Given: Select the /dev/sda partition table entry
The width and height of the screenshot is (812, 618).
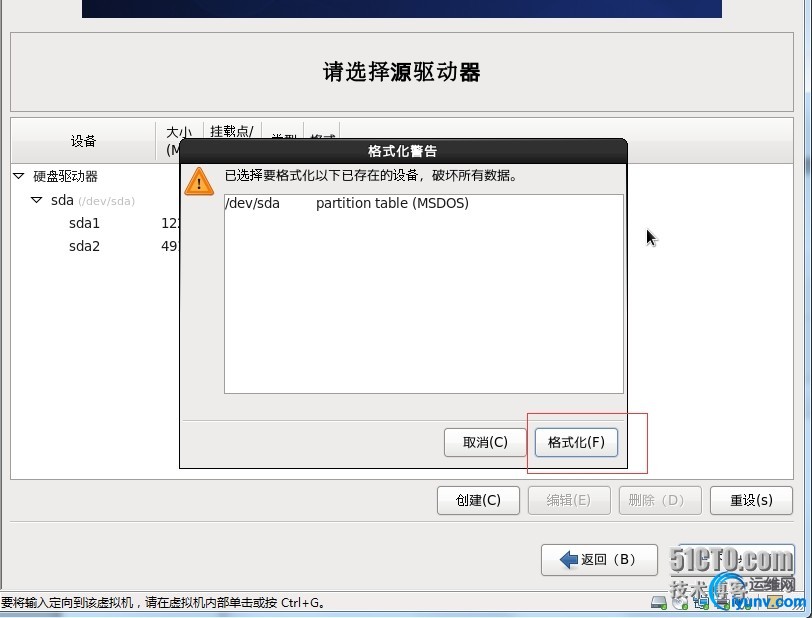Looking at the screenshot, I should (424, 203).
